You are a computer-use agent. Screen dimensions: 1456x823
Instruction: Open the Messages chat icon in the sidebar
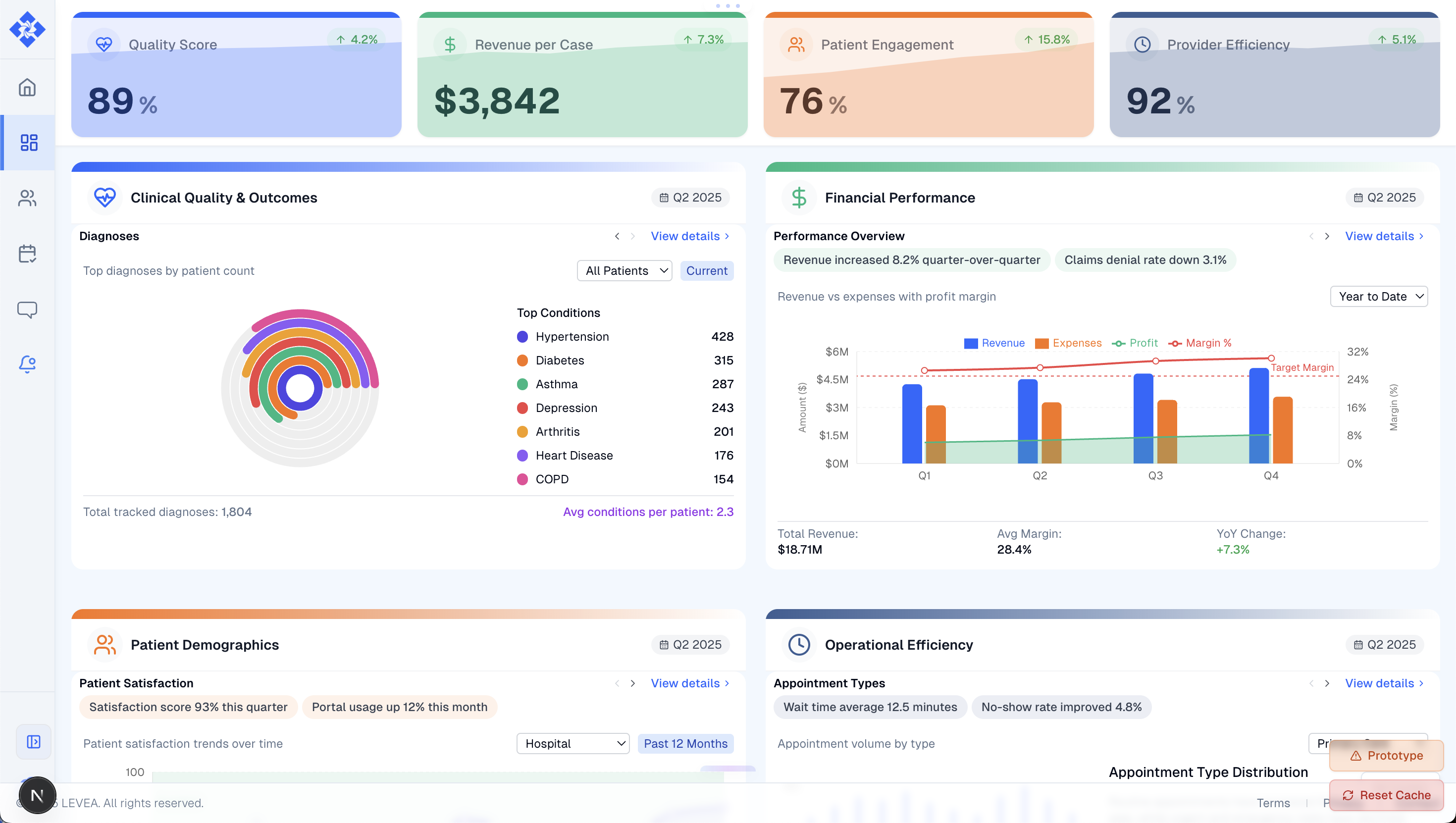[27, 309]
